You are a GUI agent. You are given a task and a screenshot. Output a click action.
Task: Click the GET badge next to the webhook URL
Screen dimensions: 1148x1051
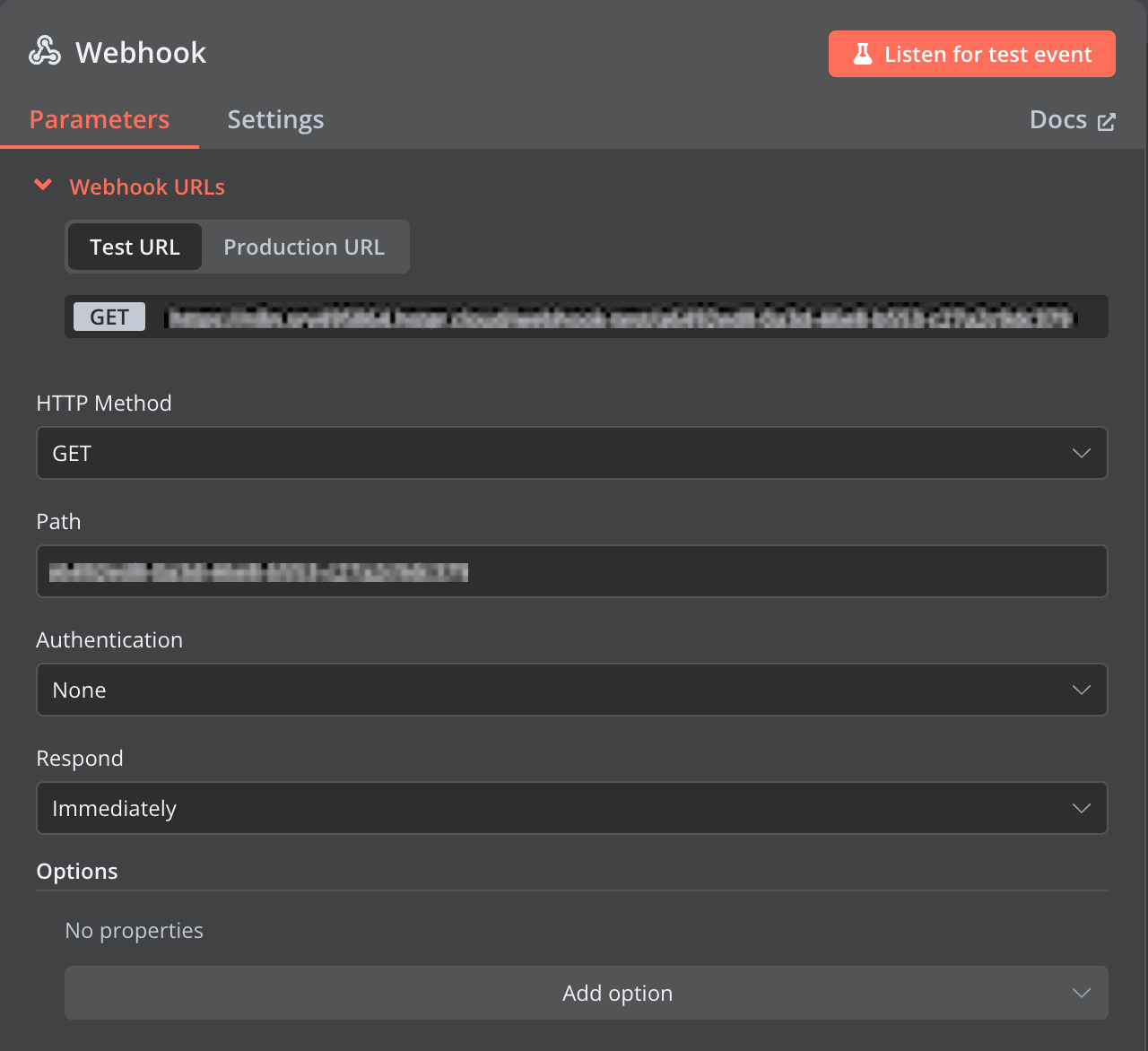click(109, 316)
